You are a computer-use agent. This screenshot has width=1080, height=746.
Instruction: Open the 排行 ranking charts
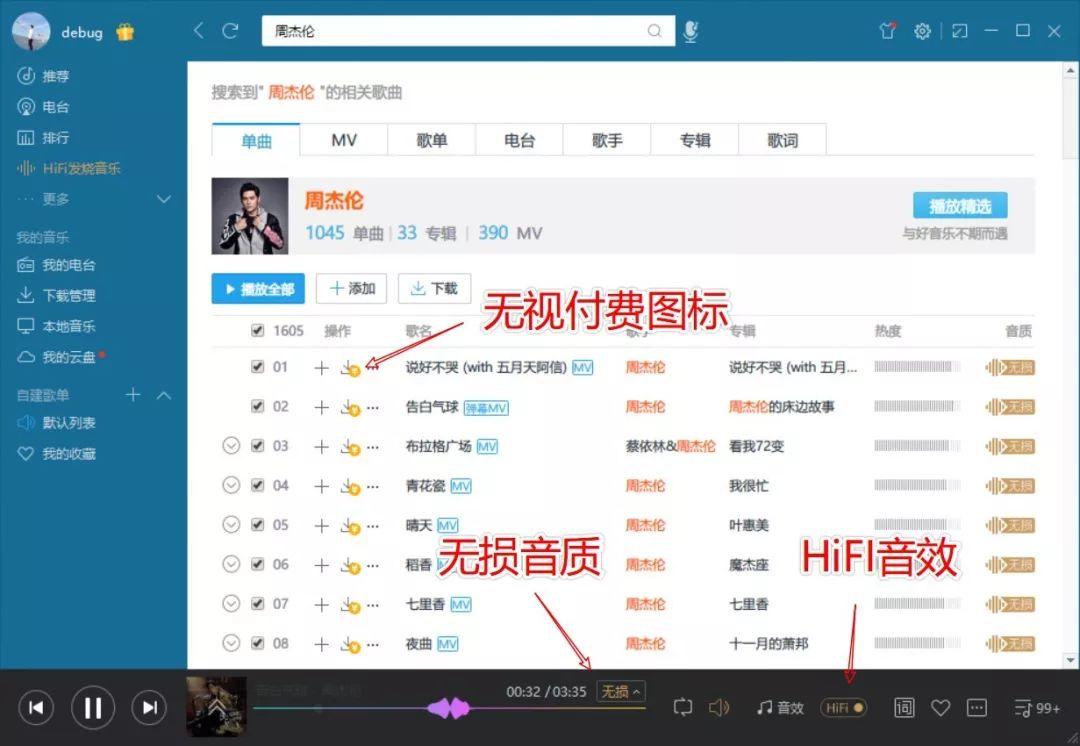[x=43, y=138]
